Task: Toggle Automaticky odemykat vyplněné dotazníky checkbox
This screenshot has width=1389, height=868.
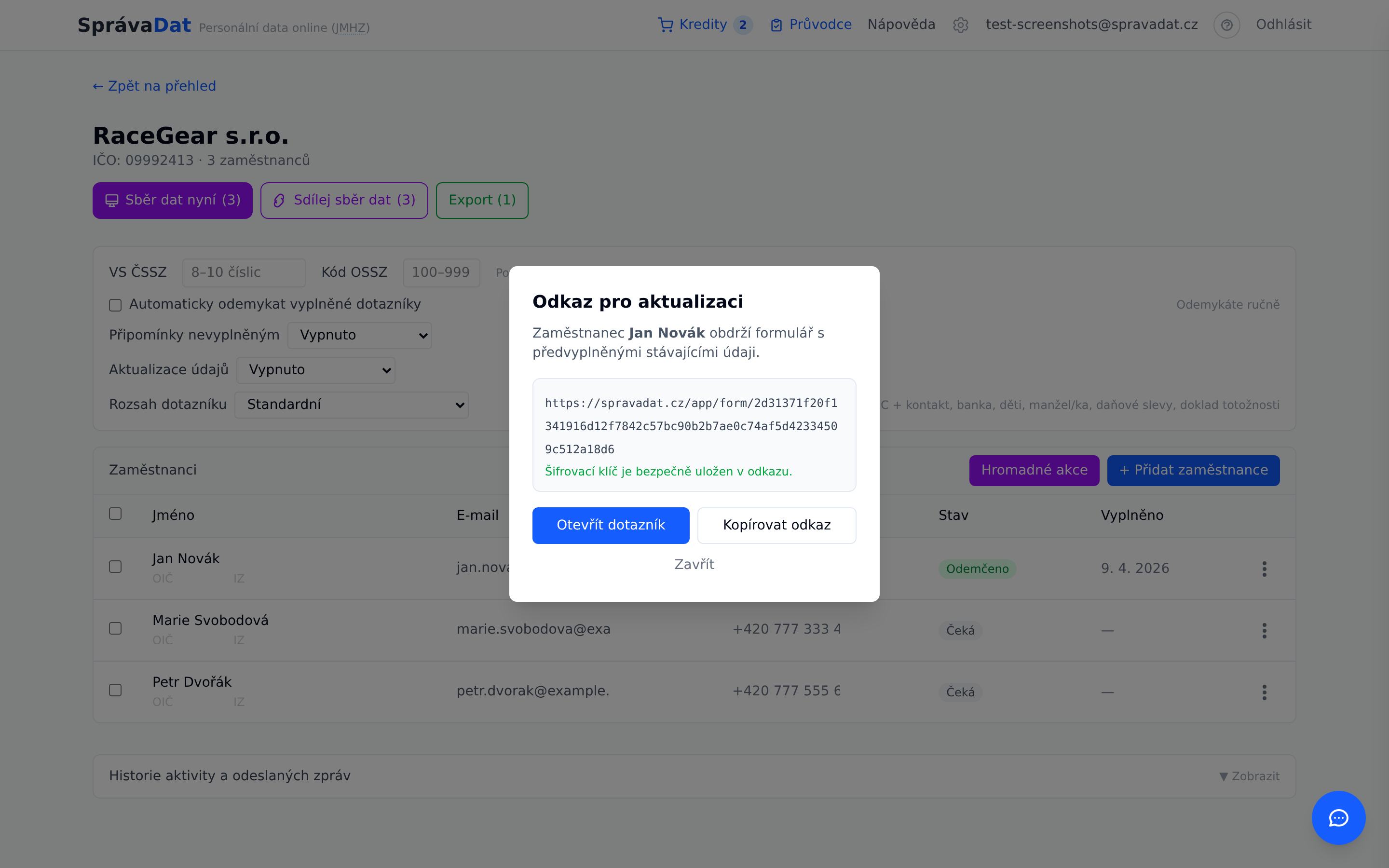Action: point(115,305)
